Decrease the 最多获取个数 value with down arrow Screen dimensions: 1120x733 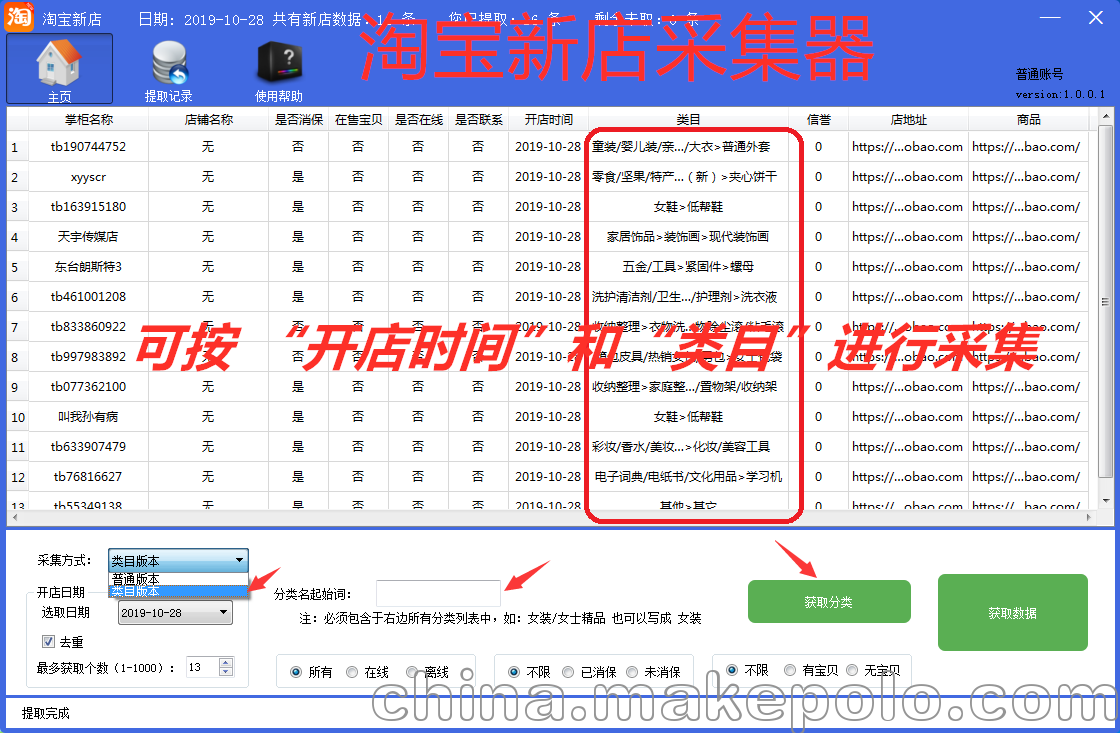226,672
